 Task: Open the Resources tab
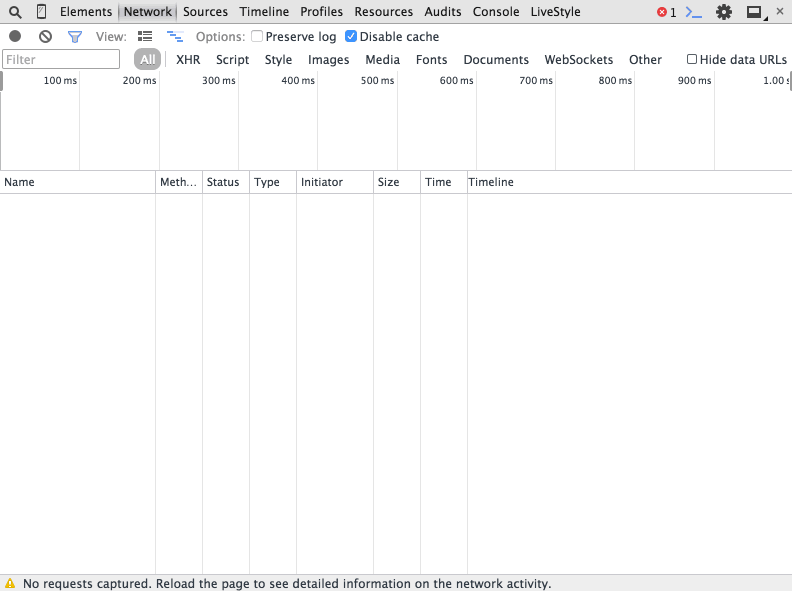coord(383,12)
